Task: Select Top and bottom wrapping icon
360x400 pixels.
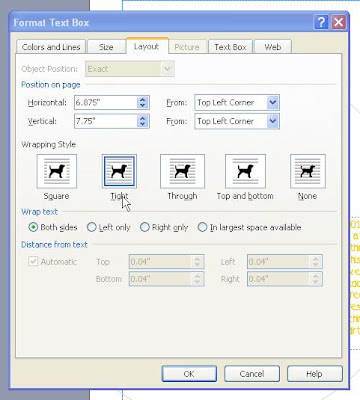Action: pos(245,171)
